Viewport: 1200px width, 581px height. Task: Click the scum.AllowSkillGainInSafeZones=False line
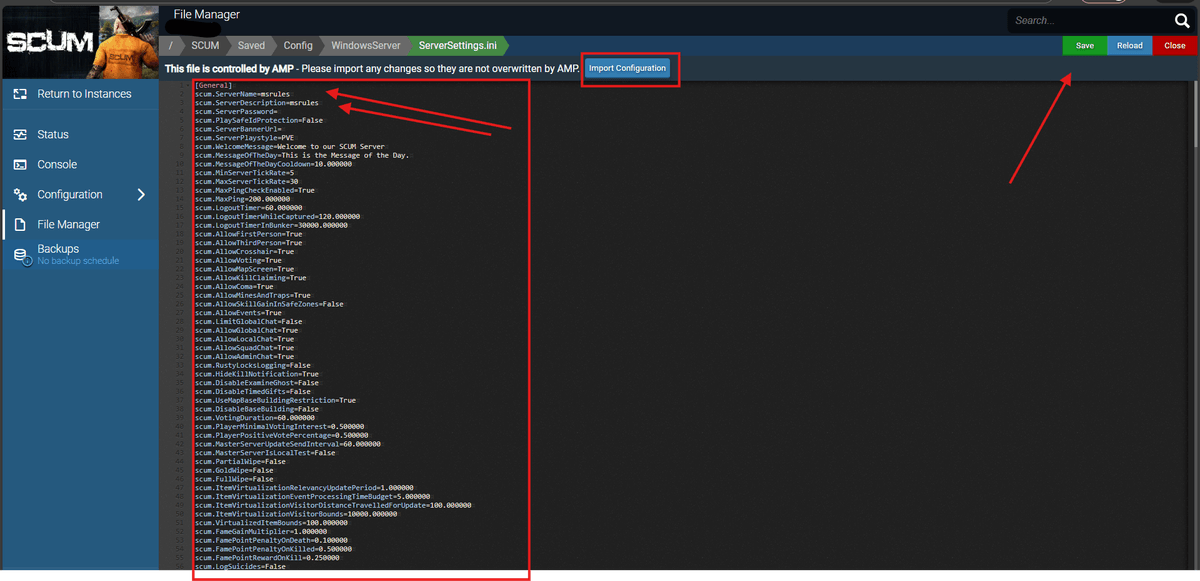(x=270, y=304)
